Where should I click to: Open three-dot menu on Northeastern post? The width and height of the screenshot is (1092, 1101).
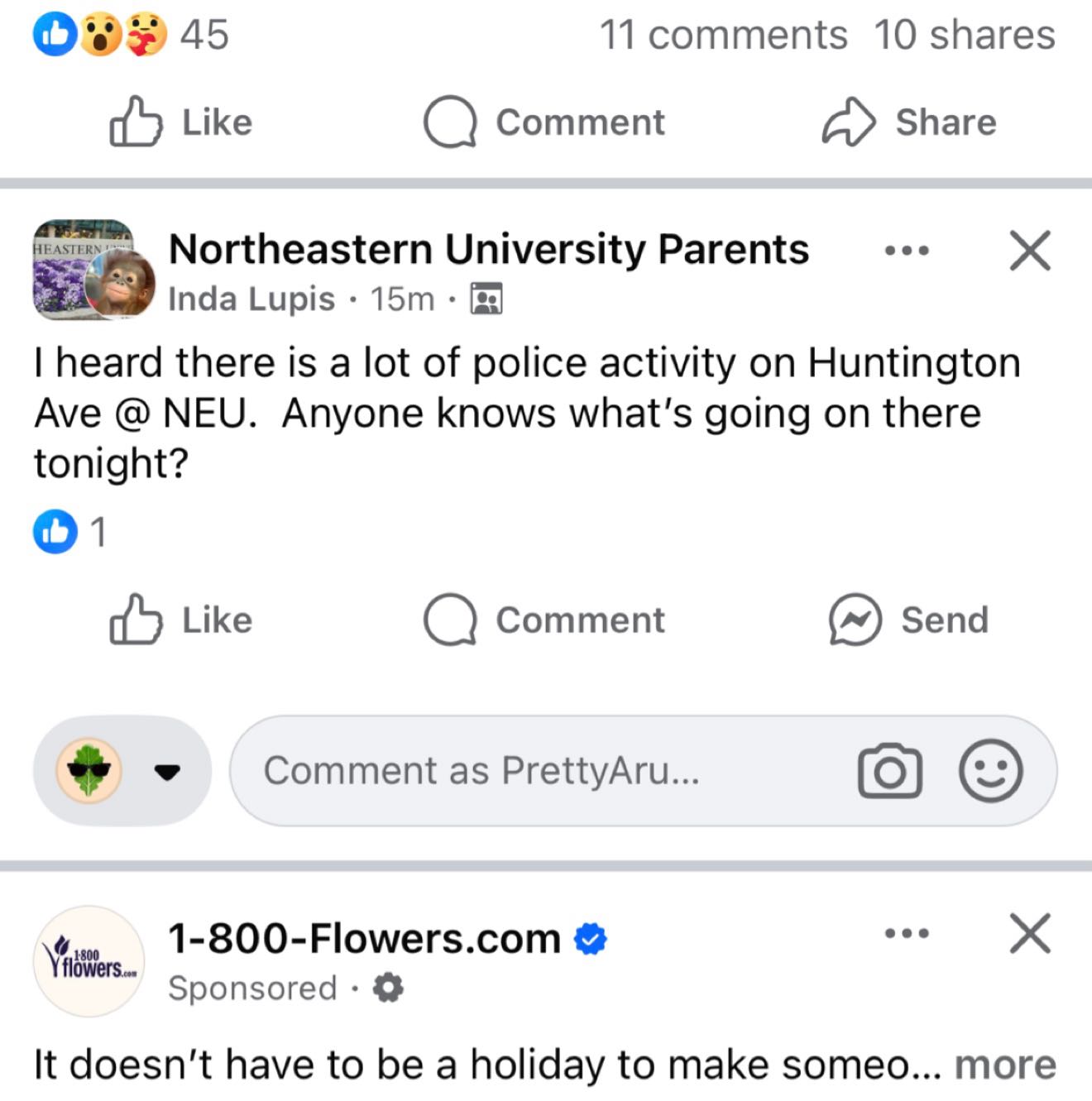tap(907, 250)
